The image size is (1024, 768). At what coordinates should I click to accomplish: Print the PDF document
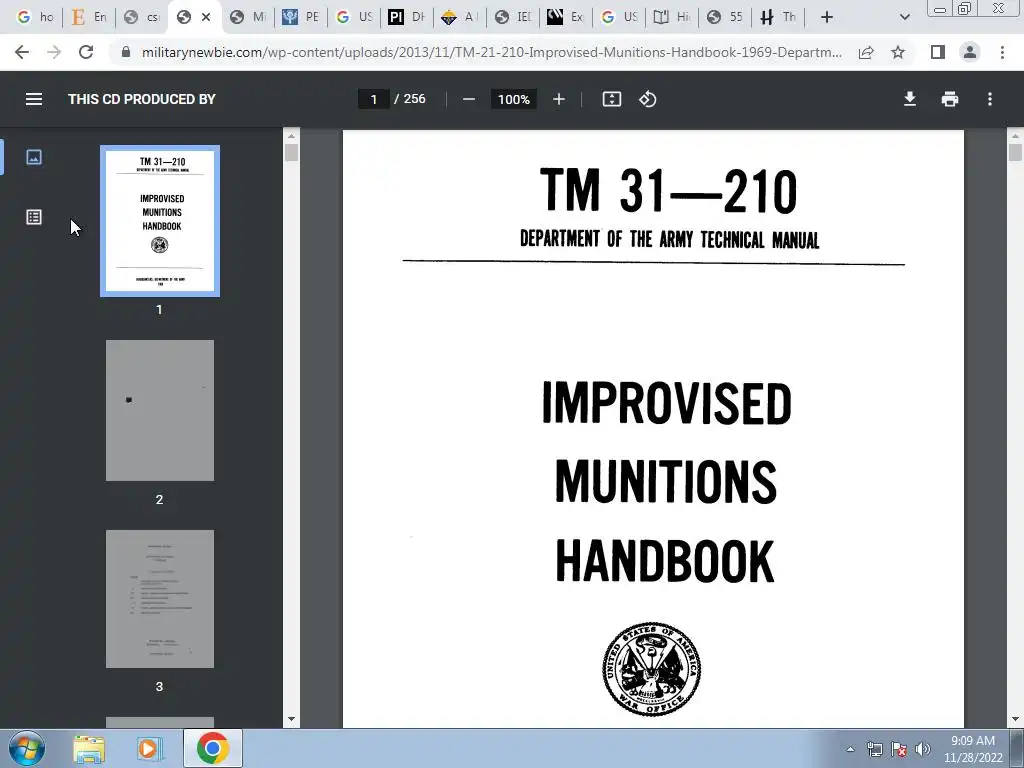point(950,99)
